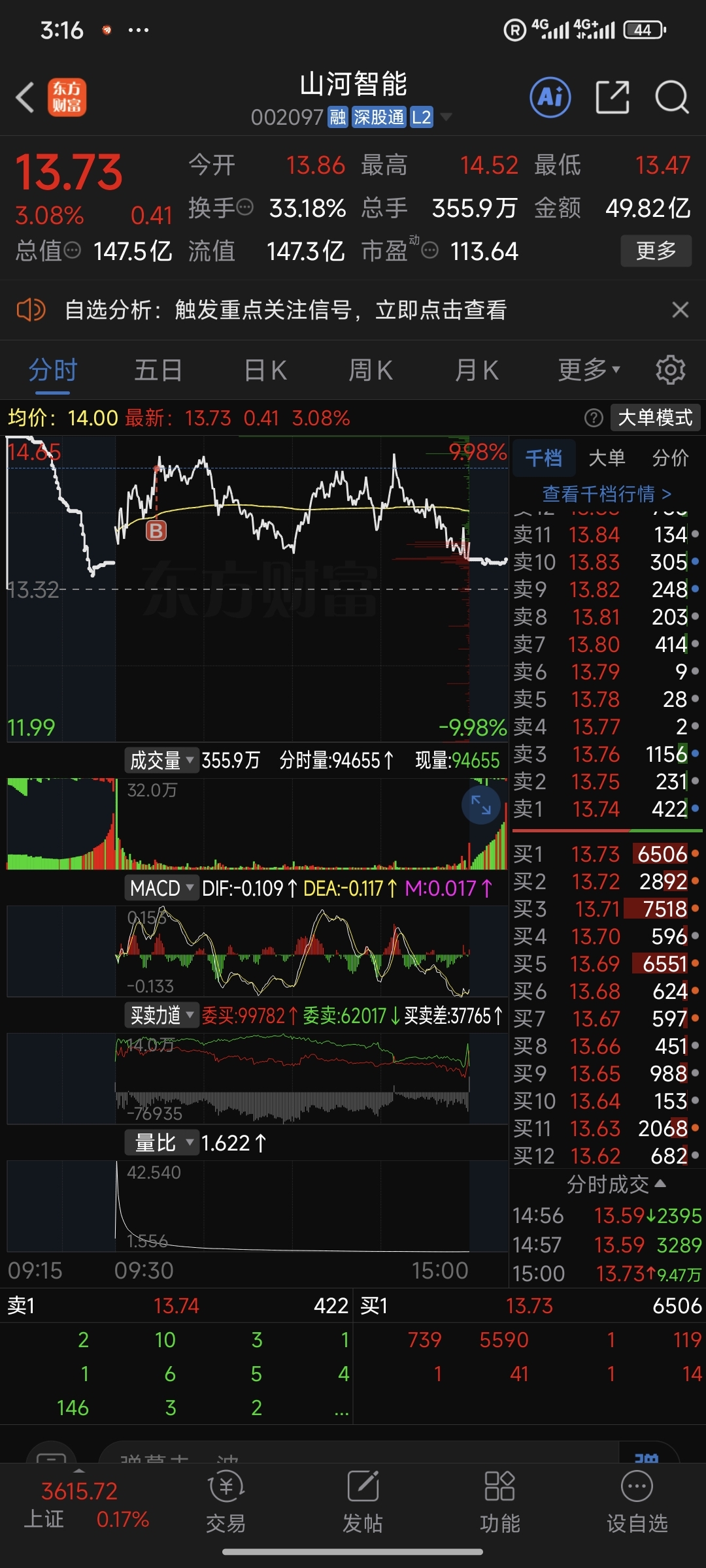Tap the 深股通 badge
This screenshot has width=706, height=1568.
(379, 117)
